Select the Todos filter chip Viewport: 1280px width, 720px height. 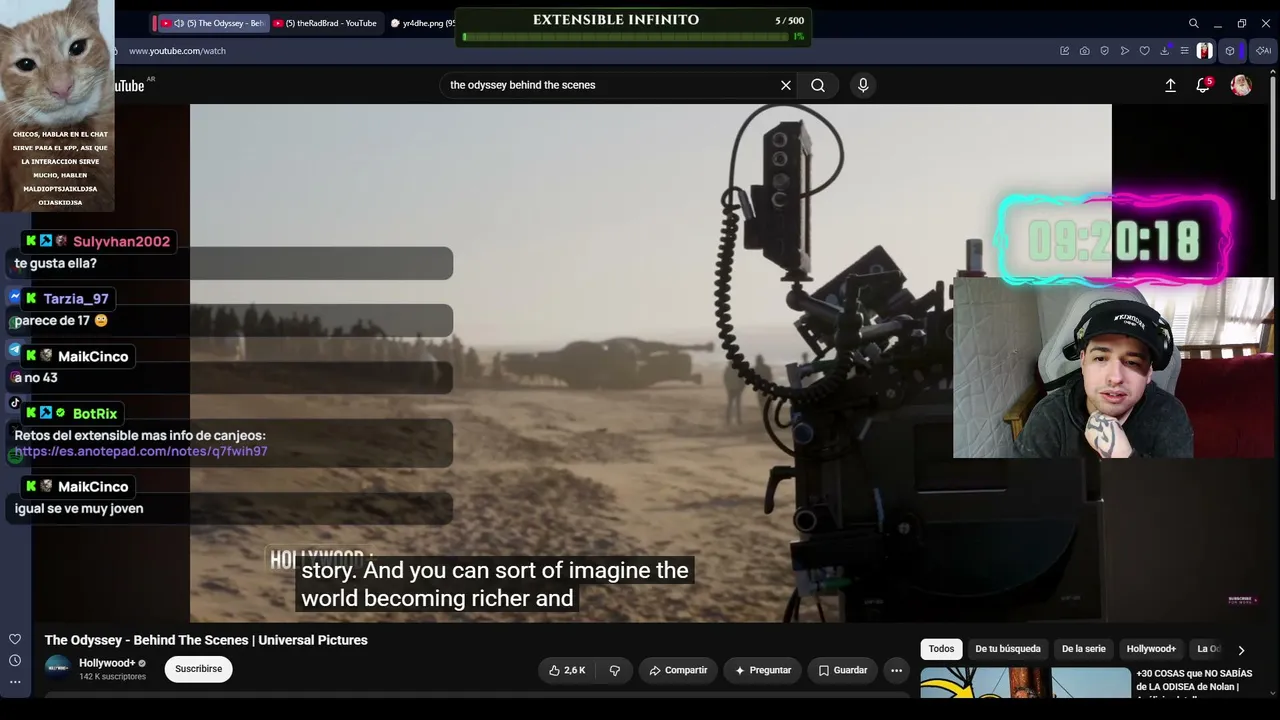(941, 649)
